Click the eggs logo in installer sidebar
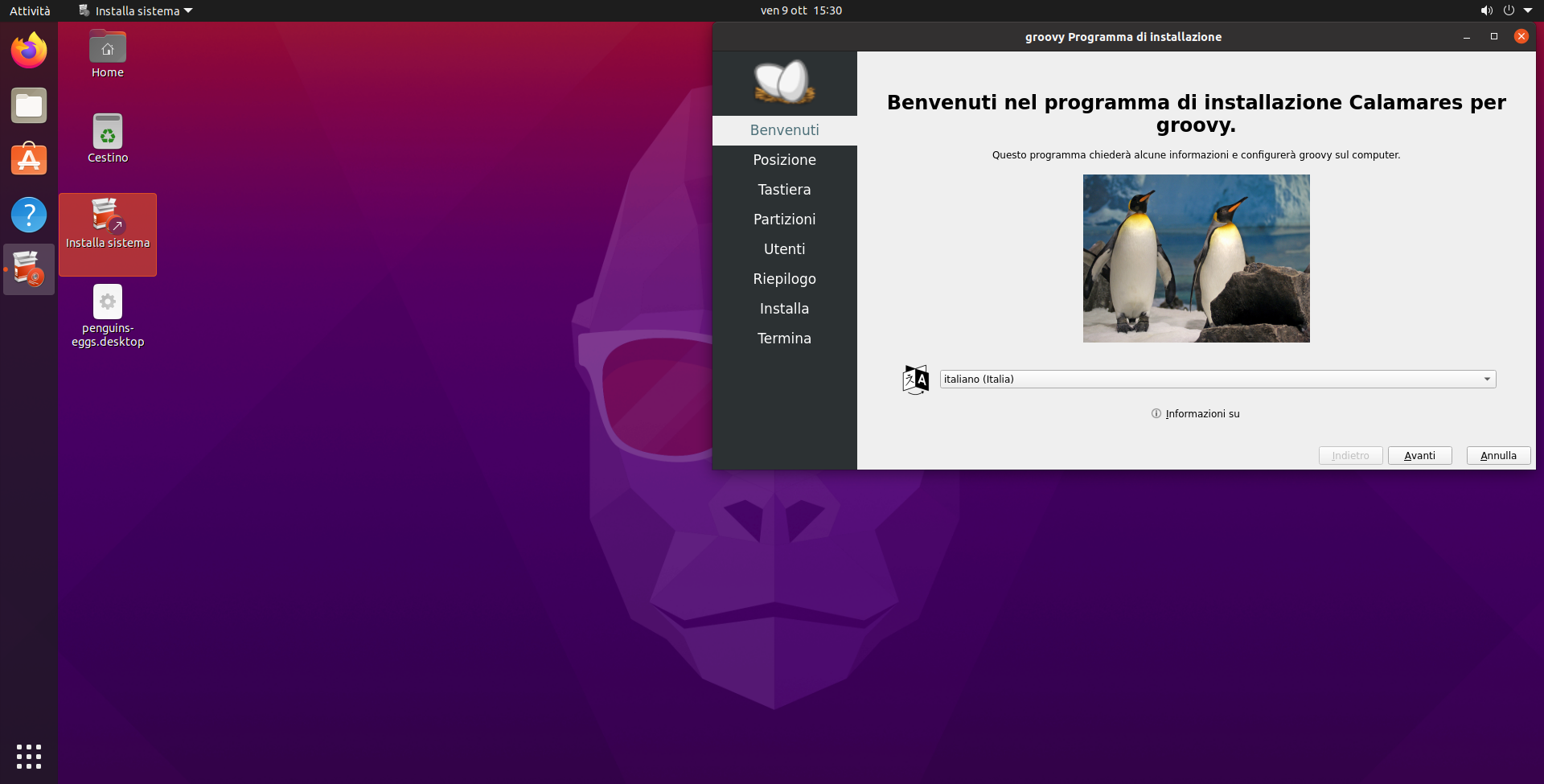 (784, 82)
